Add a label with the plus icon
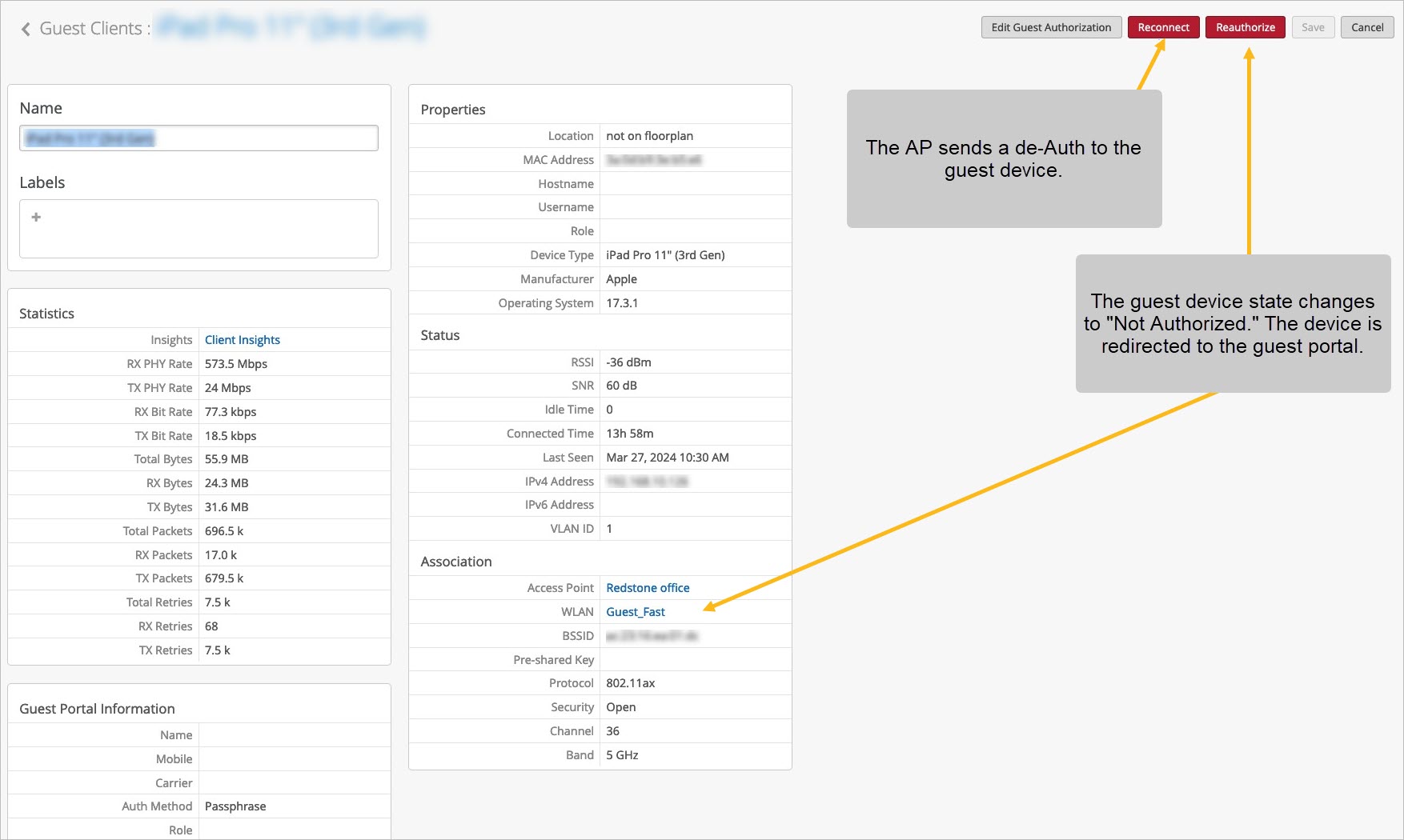1404x840 pixels. (36, 217)
